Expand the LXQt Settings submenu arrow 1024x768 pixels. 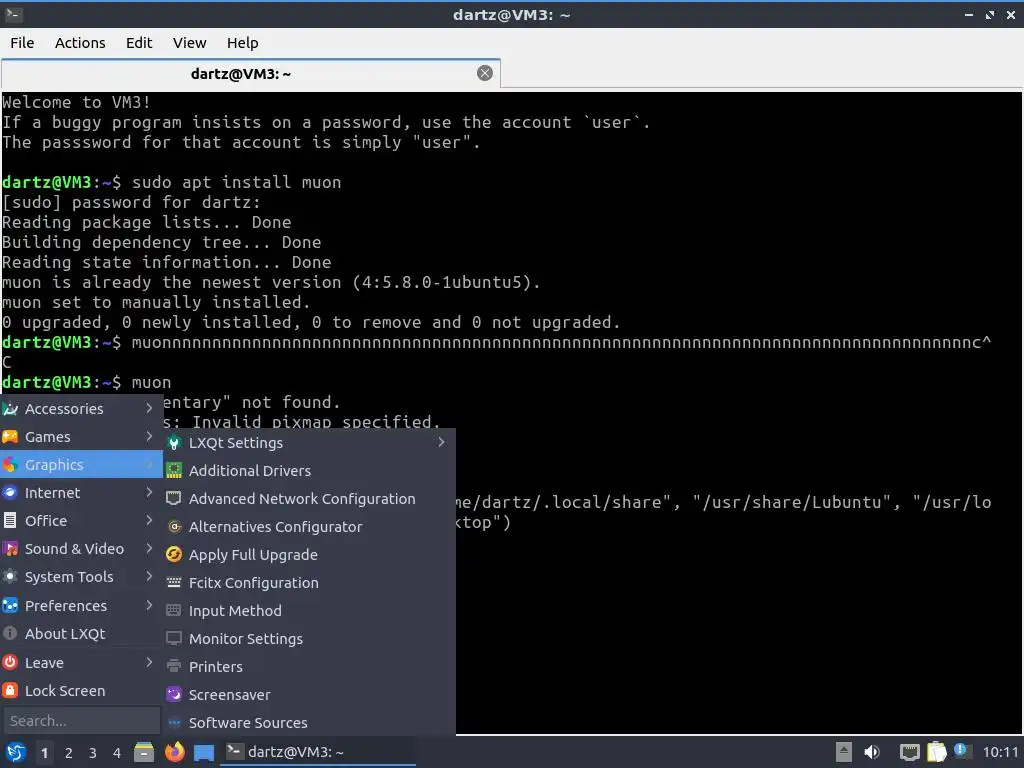click(x=441, y=442)
